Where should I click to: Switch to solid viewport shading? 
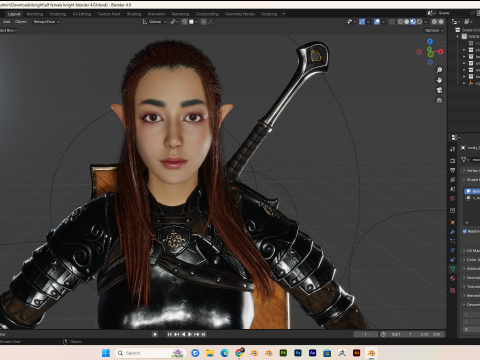click(407, 22)
